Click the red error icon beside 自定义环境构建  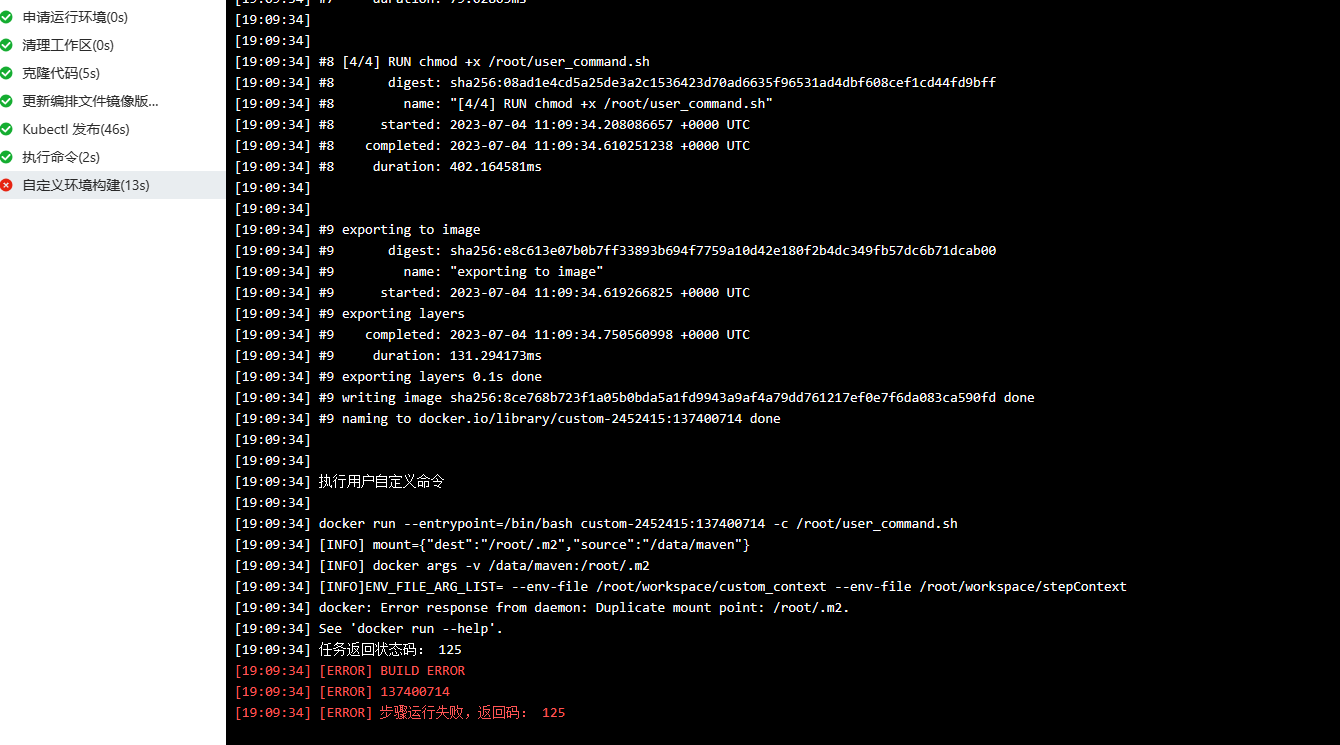7,185
